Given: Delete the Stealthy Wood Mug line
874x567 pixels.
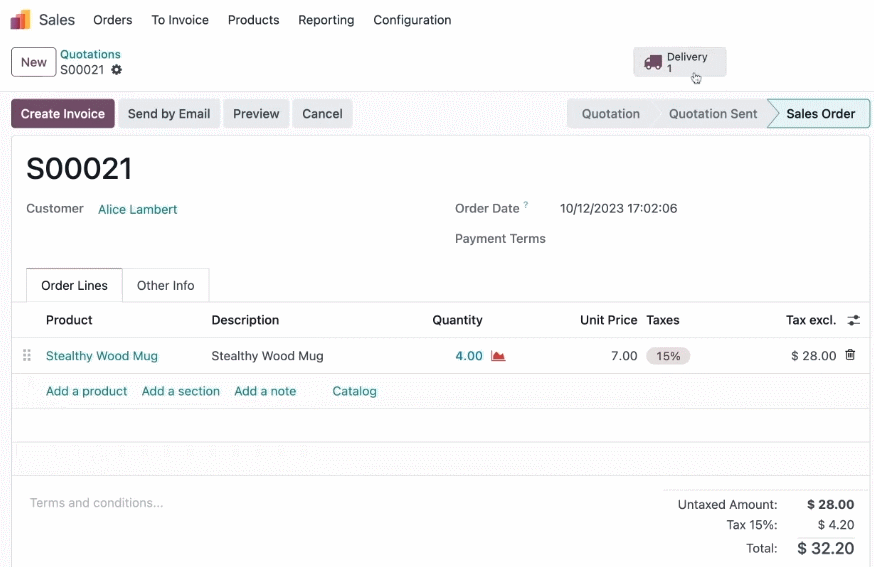Looking at the screenshot, I should click(850, 355).
